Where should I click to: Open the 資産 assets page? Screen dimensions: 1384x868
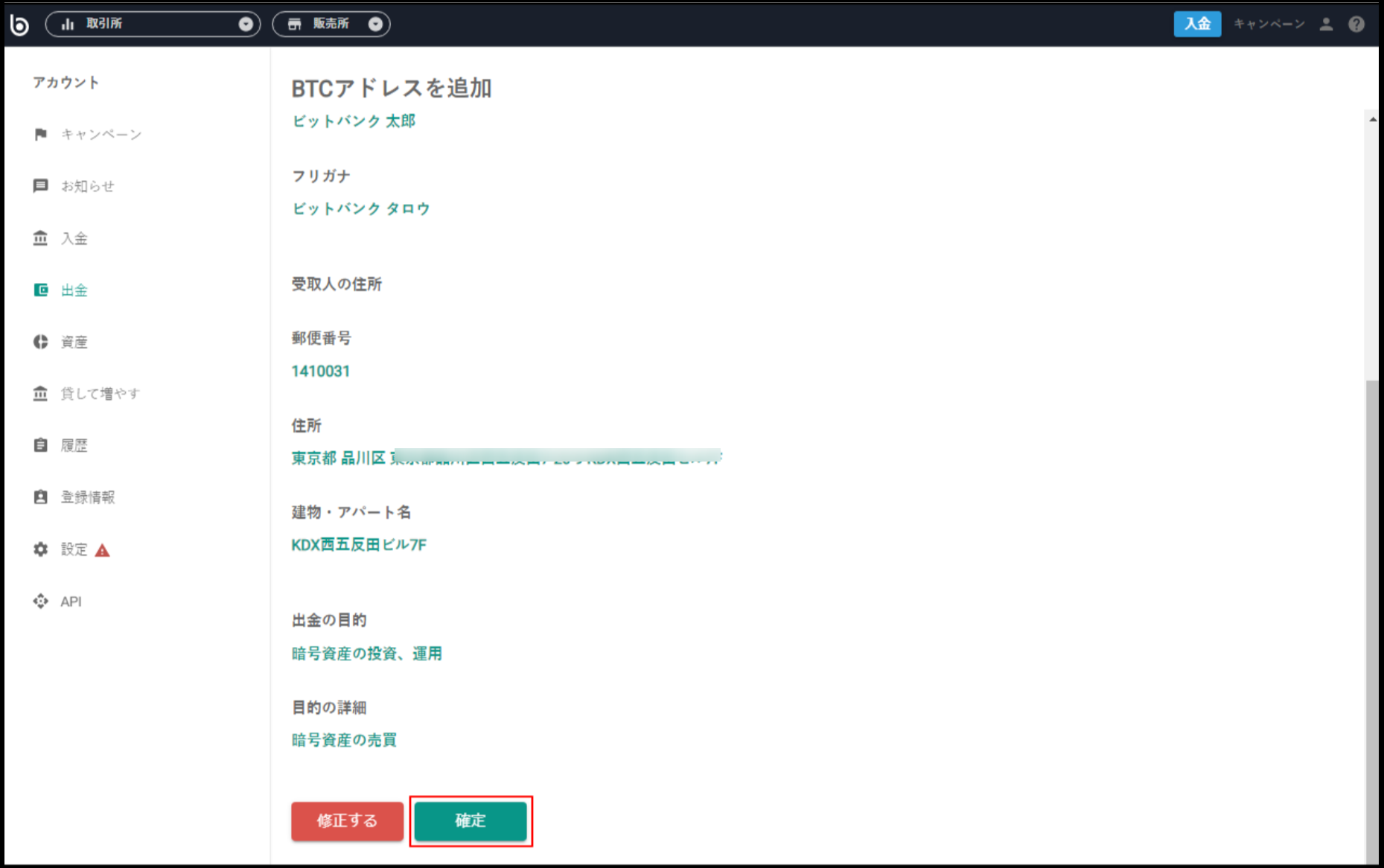point(40,342)
